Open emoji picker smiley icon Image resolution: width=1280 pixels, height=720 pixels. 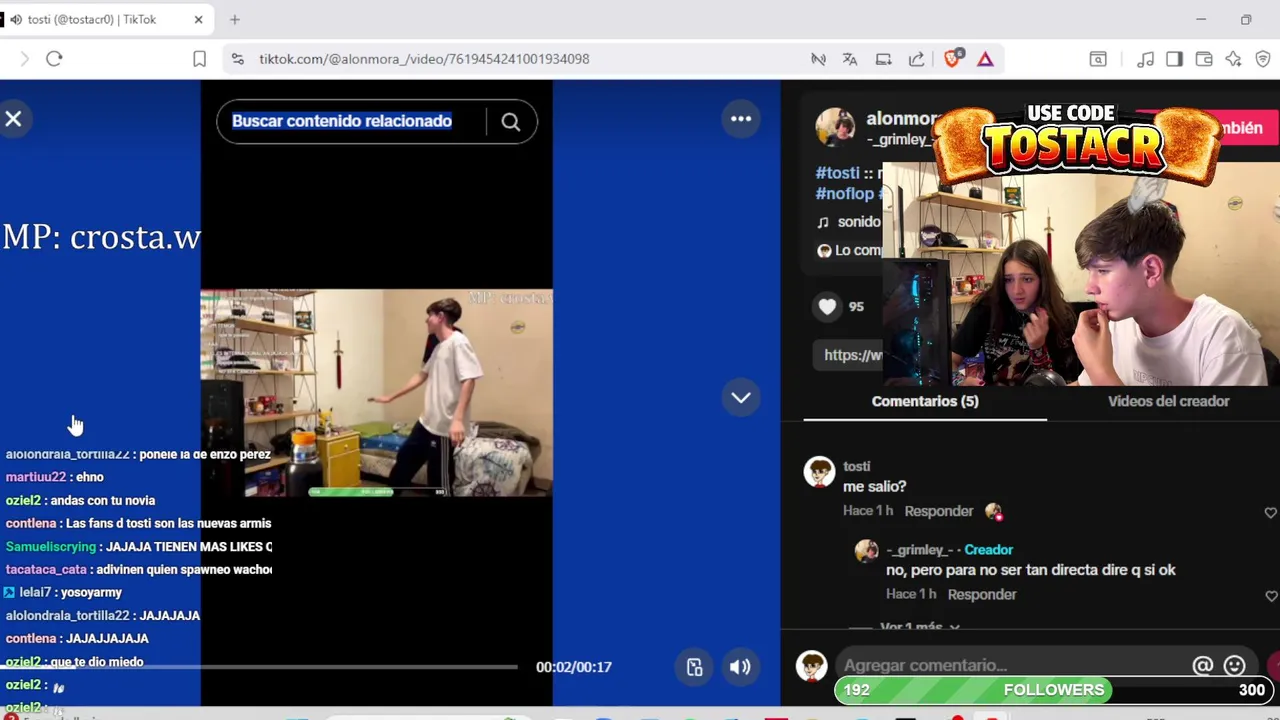[x=1235, y=666]
